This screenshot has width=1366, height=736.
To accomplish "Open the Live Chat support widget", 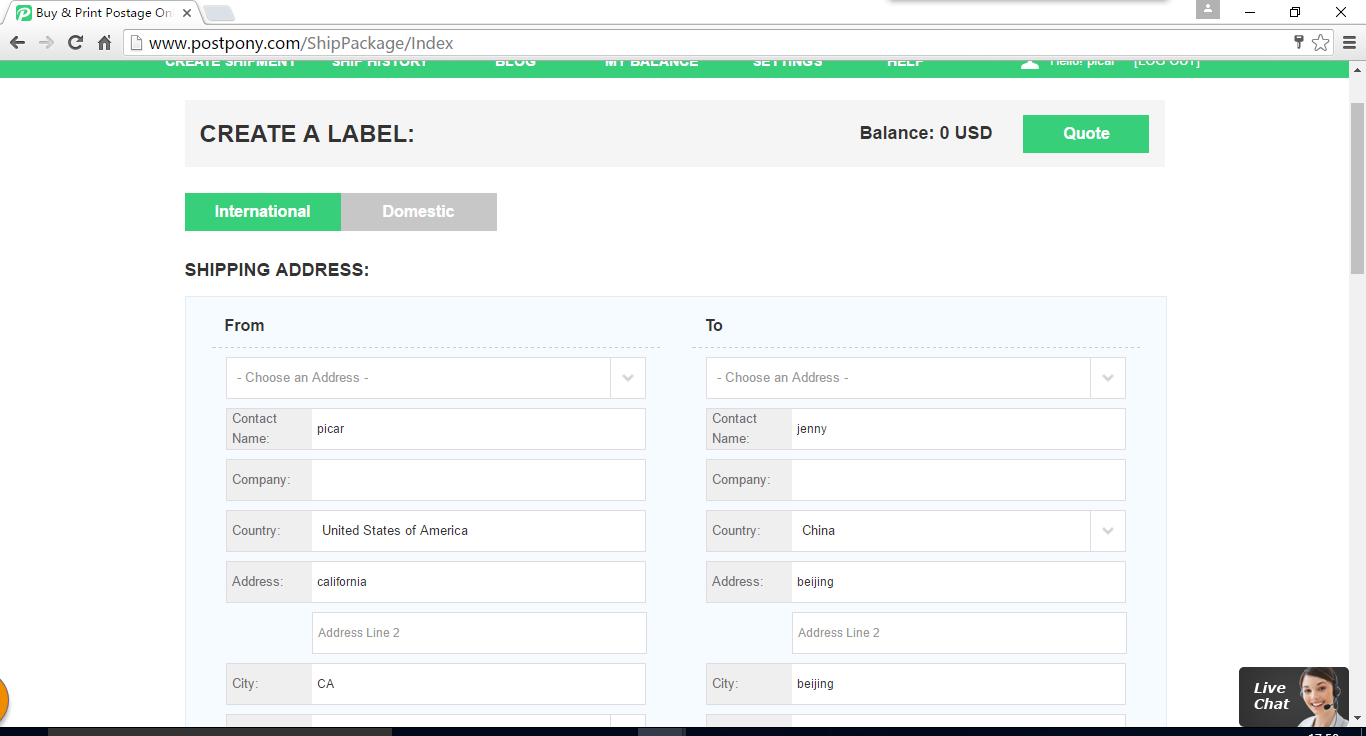I will pyautogui.click(x=1293, y=696).
